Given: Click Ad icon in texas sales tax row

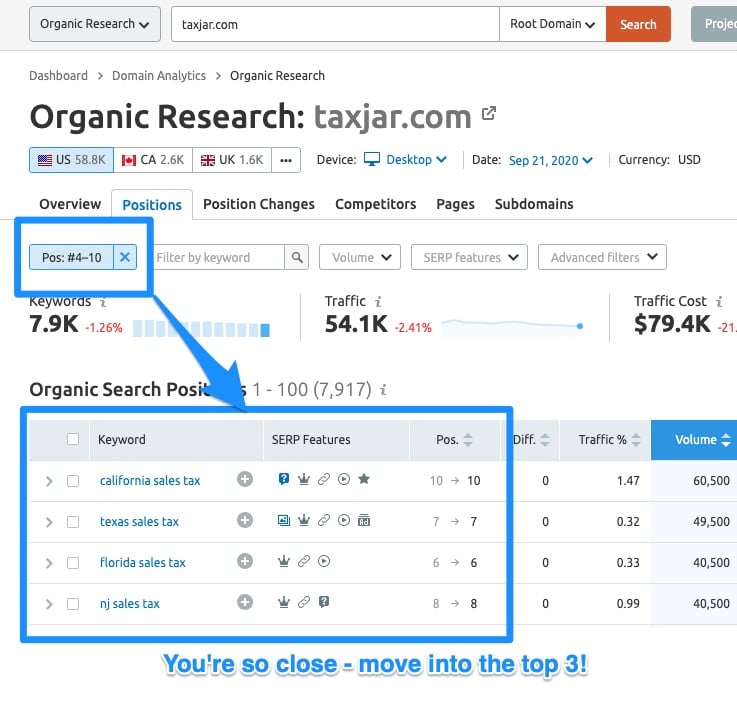Looking at the screenshot, I should click(364, 520).
